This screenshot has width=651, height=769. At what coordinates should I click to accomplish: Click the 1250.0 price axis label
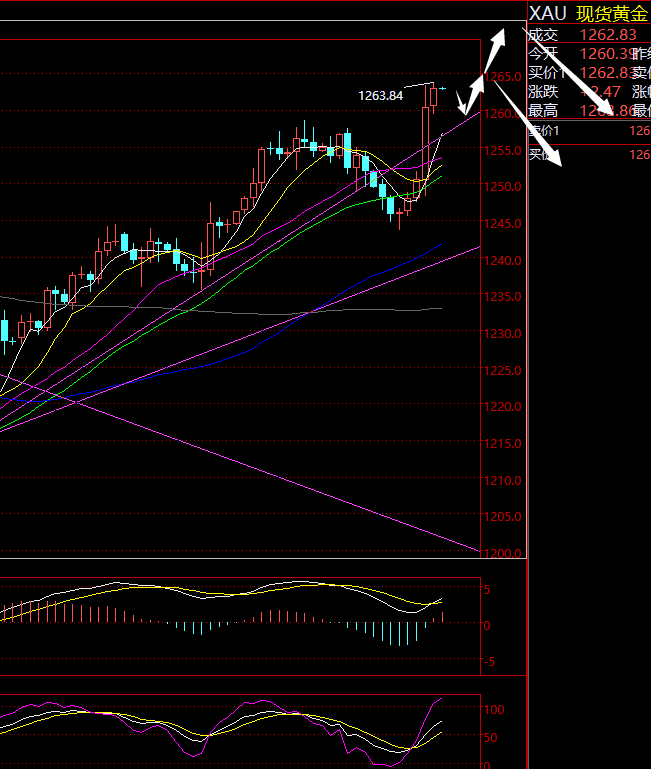[503, 187]
